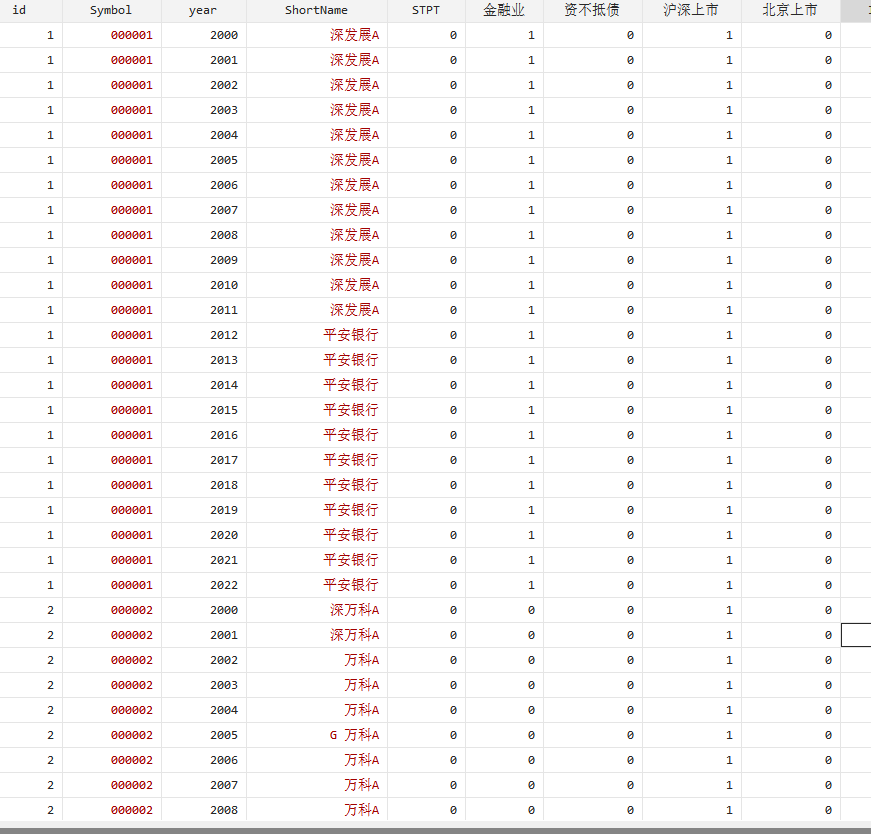Viewport: 871px width, 834px height.
Task: Click 金融业 value 0 in the G 万科A row
Action: tap(531, 735)
